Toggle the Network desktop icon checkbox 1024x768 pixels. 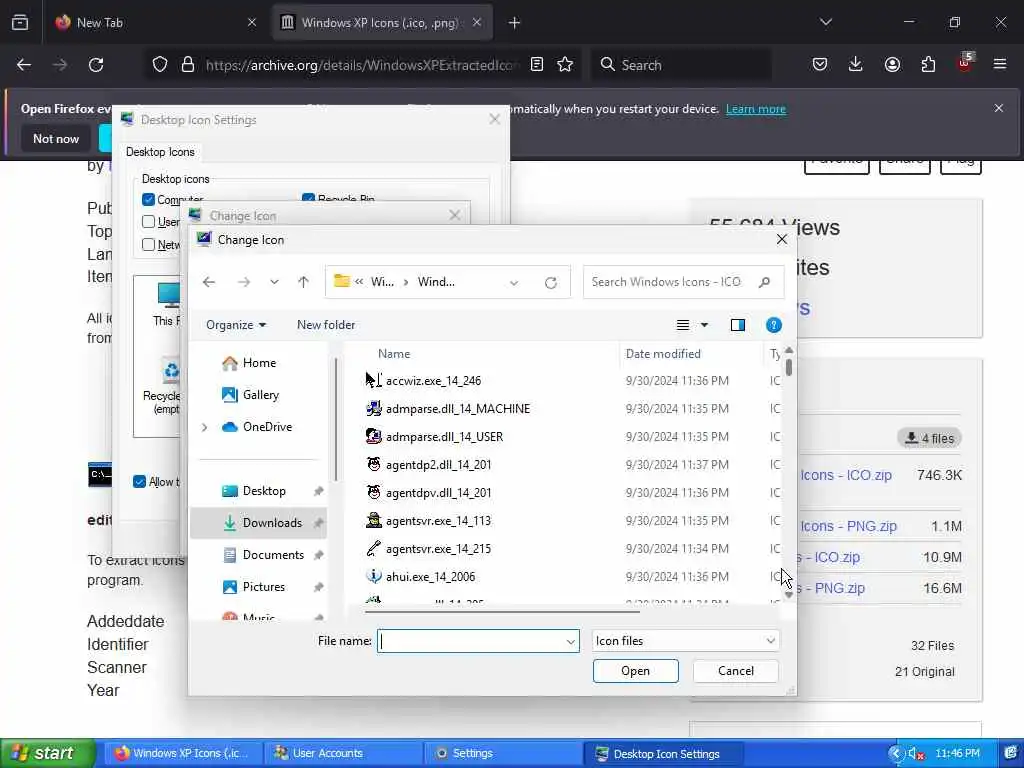click(148, 244)
